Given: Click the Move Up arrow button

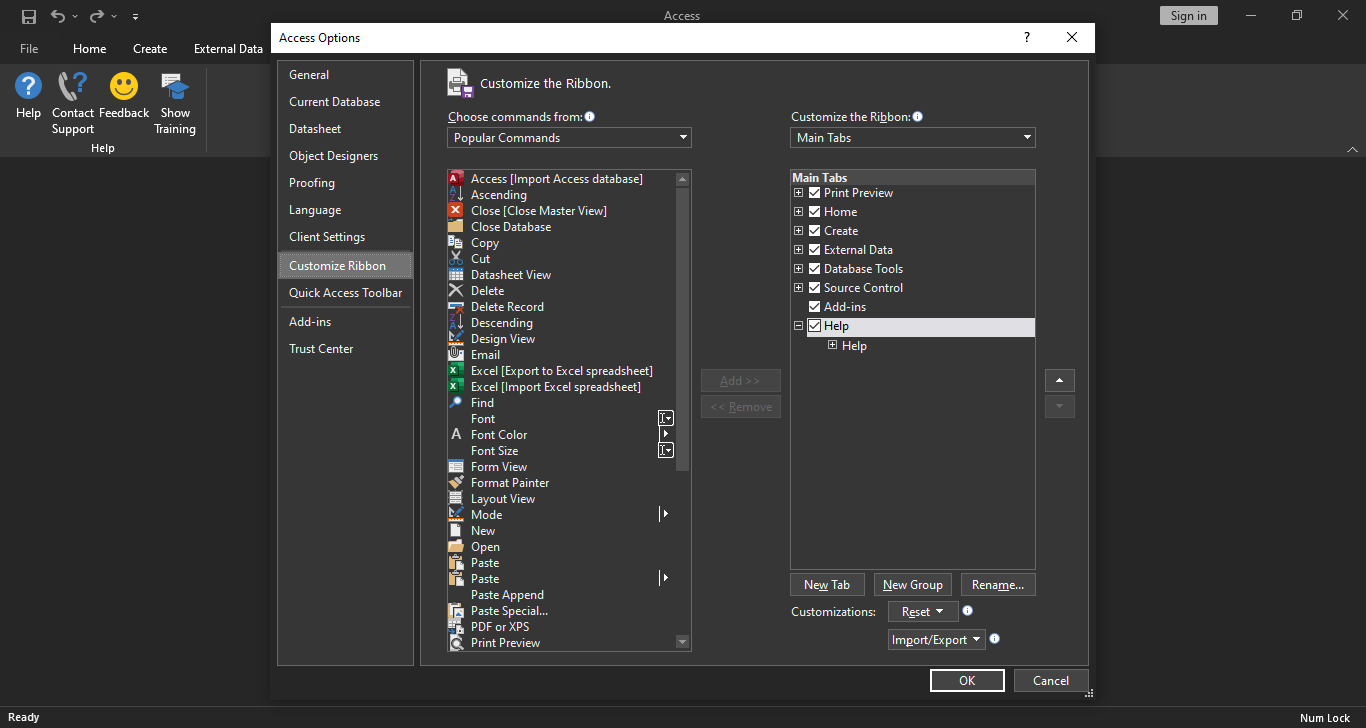Looking at the screenshot, I should pyautogui.click(x=1059, y=380).
